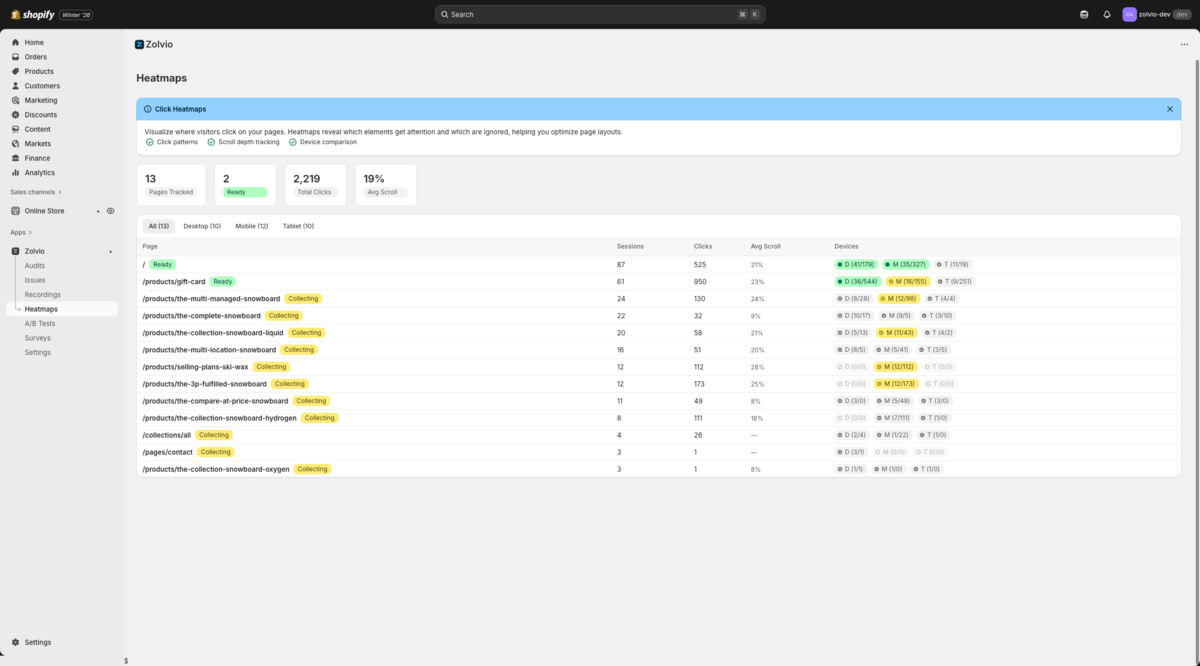
Task: Dismiss the Click Heatmaps banner
Action: 1169,108
